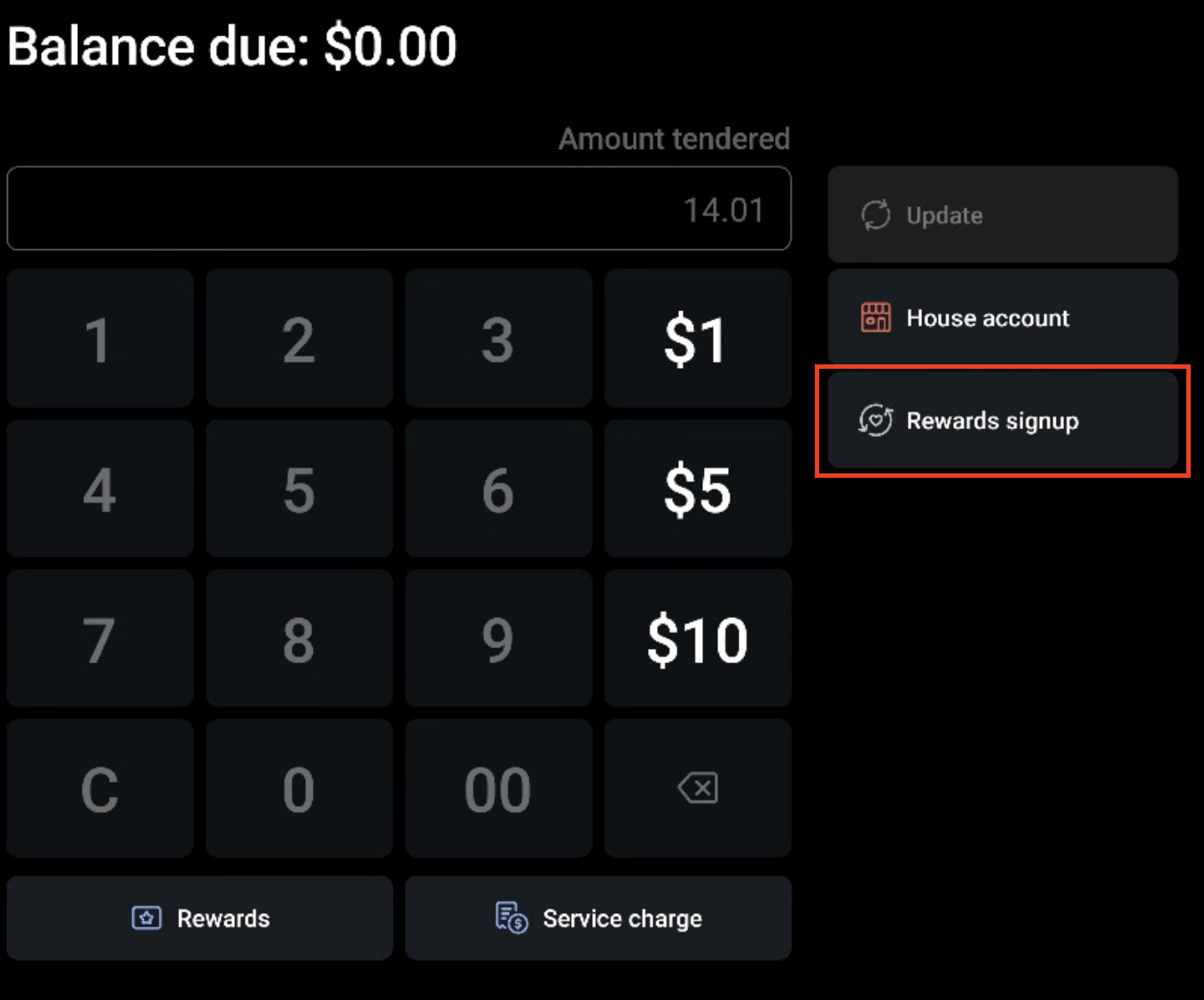The width and height of the screenshot is (1204, 1000).
Task: Add $5 to the tendered amount
Action: 697,488
